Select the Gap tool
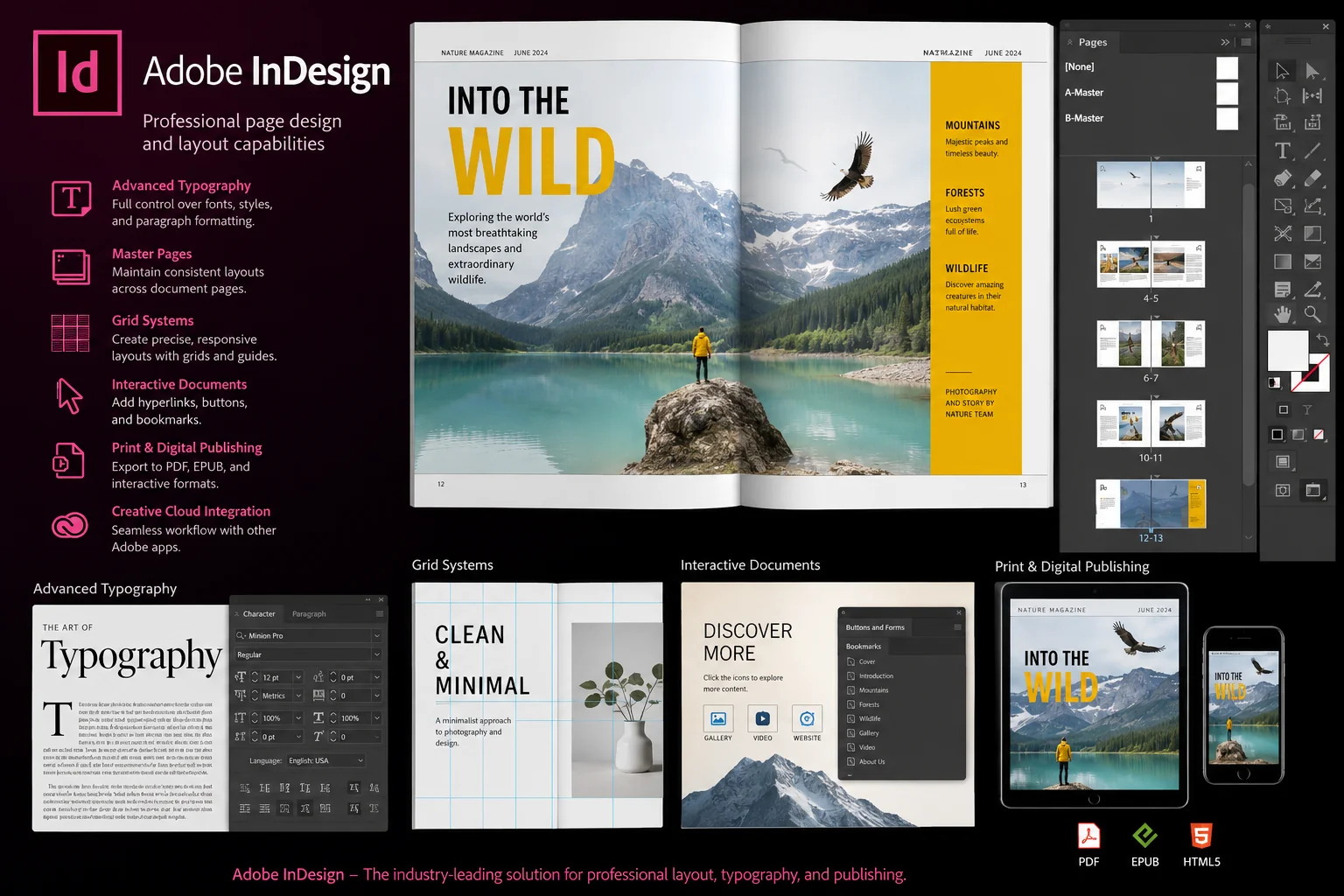1344x896 pixels. [x=1312, y=96]
